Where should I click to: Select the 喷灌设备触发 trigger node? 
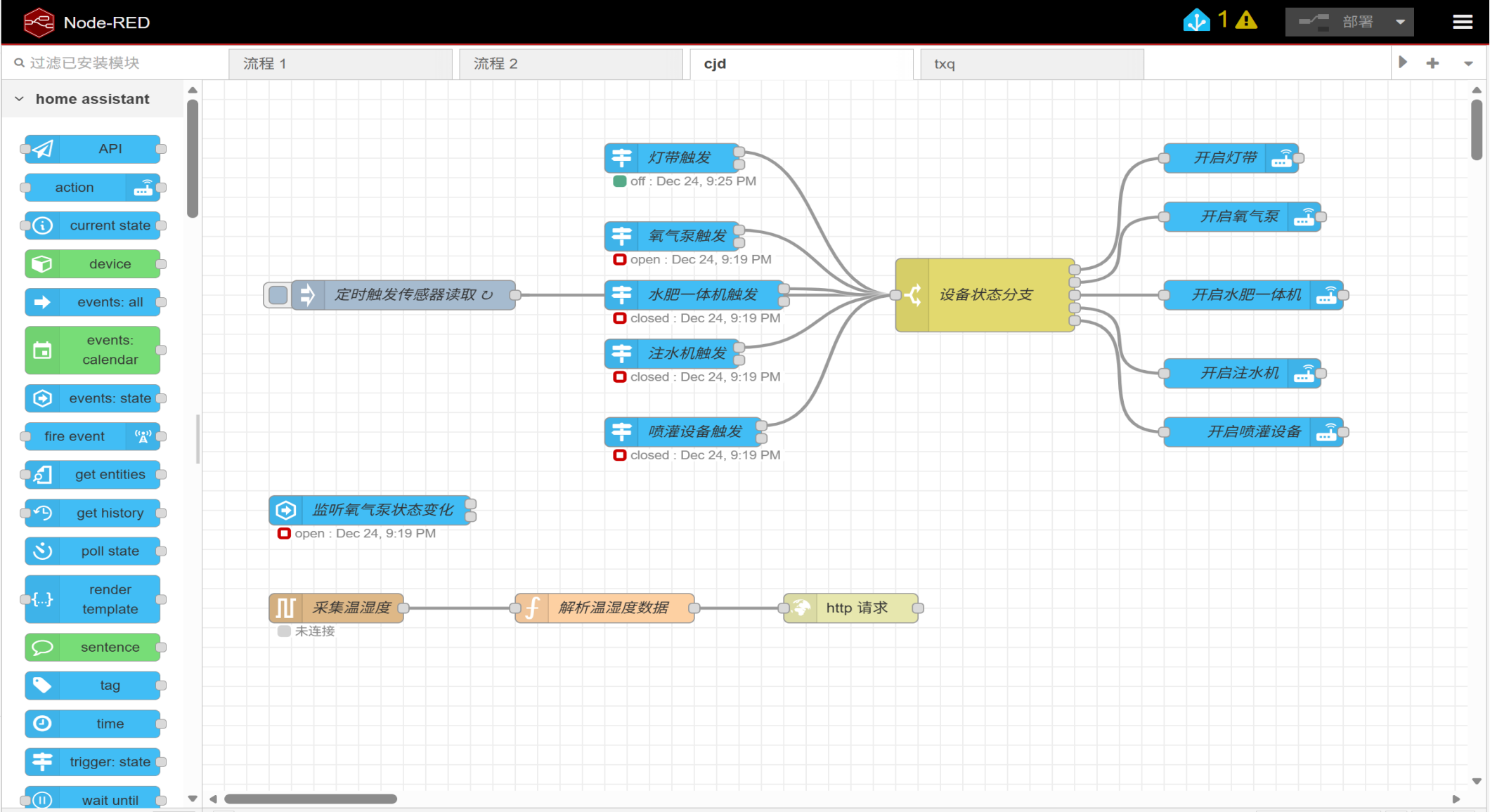click(x=683, y=432)
